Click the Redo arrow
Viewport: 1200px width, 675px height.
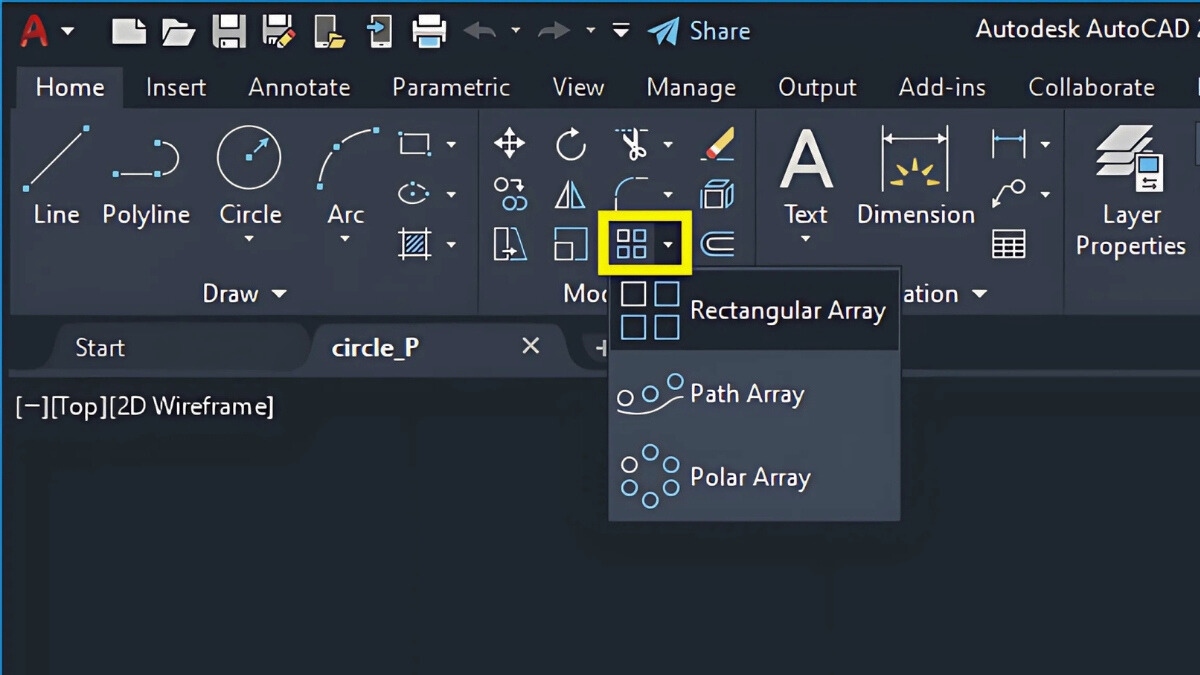554,31
